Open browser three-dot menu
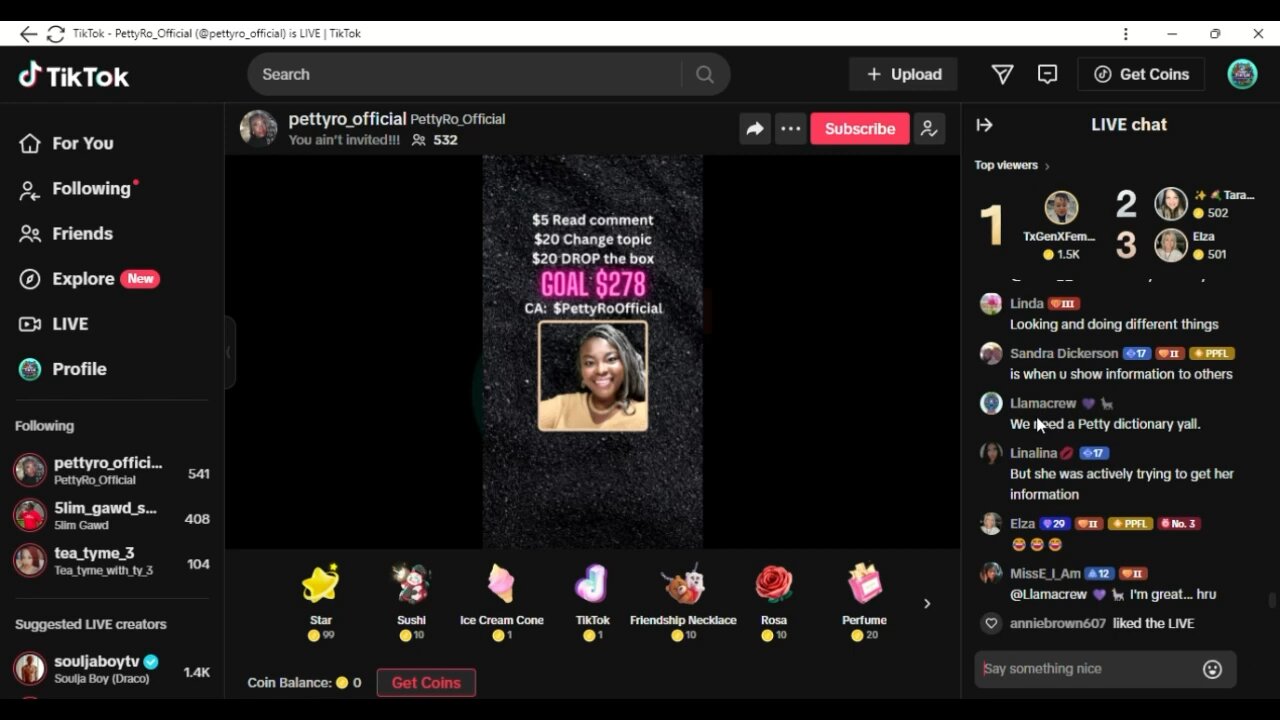 [x=1126, y=33]
